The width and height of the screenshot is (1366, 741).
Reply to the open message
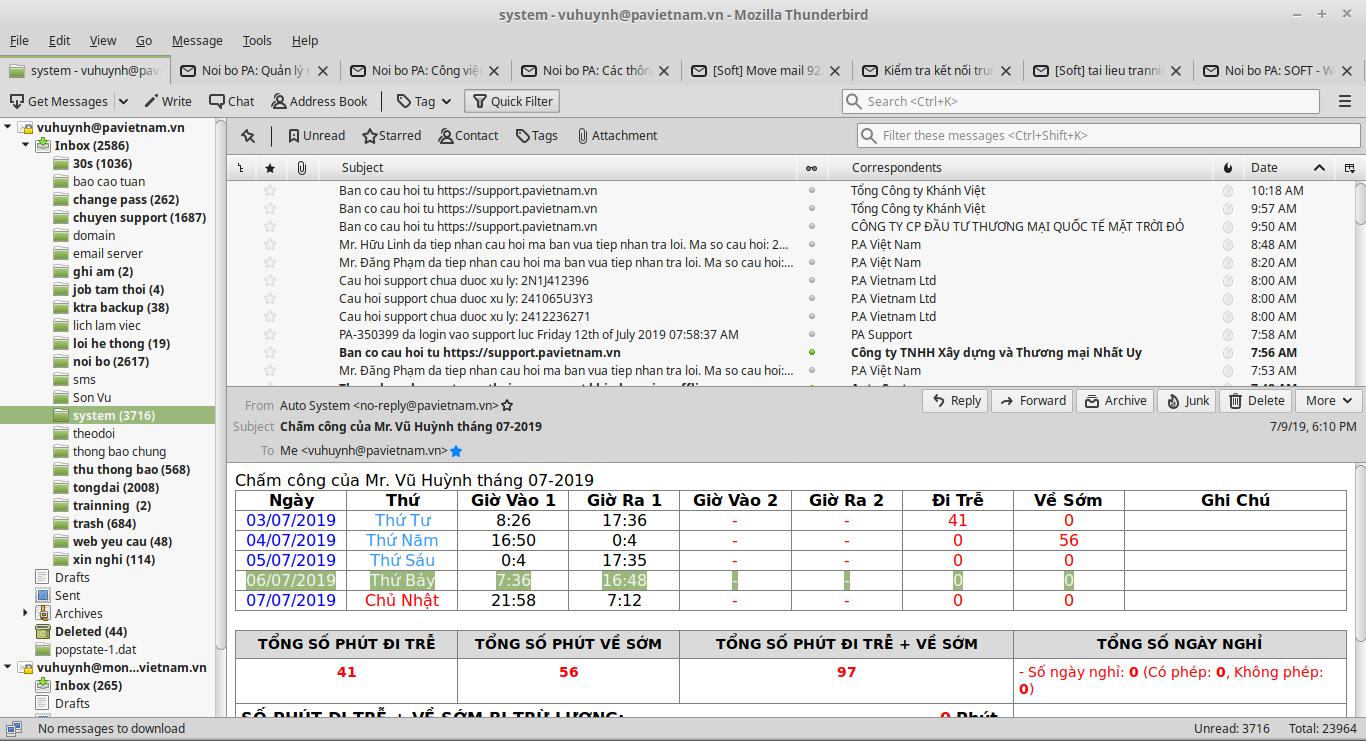955,401
